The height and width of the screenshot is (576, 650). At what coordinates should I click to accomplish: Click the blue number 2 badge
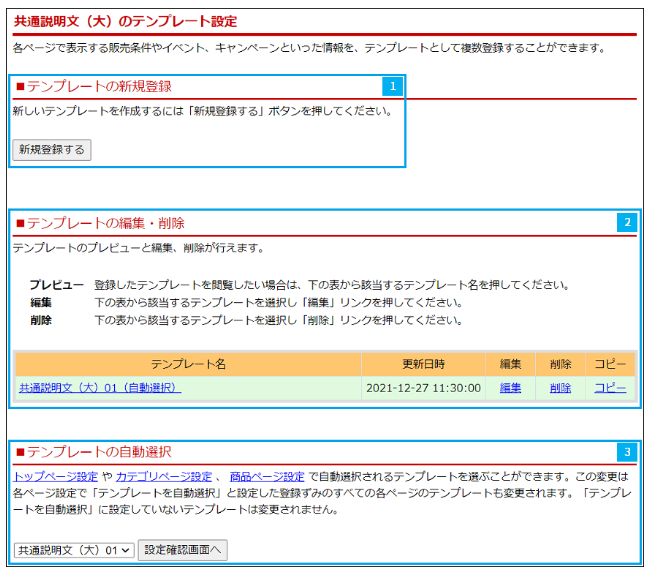click(x=627, y=222)
